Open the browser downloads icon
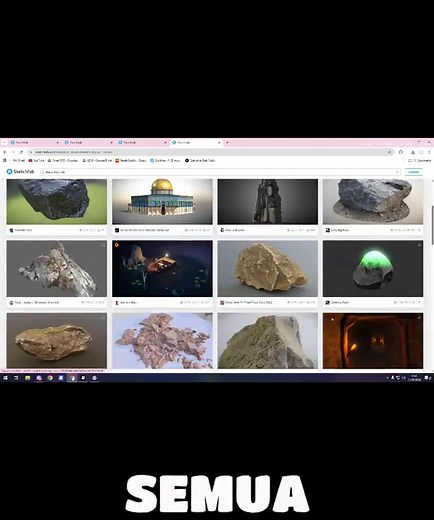434x520 pixels. coord(413,152)
